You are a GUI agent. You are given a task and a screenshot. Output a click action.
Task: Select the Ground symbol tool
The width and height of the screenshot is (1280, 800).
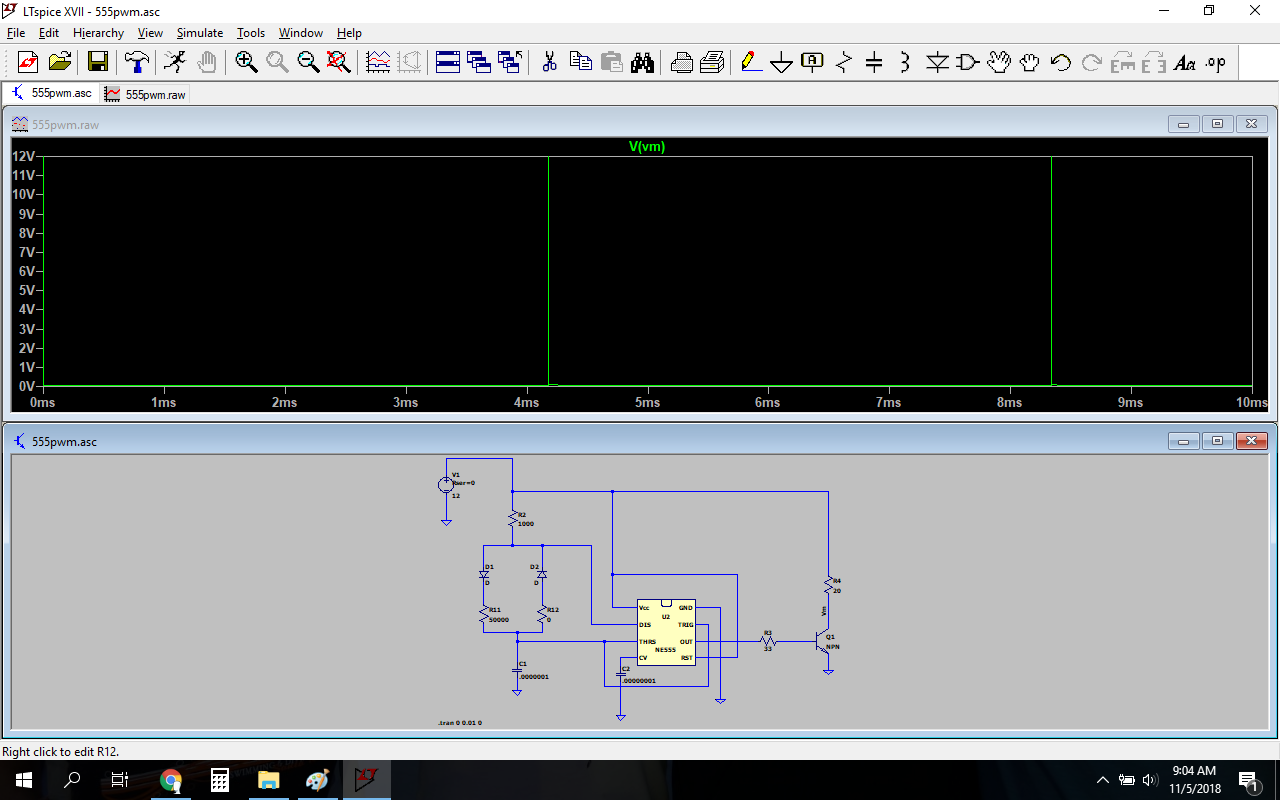pos(781,62)
